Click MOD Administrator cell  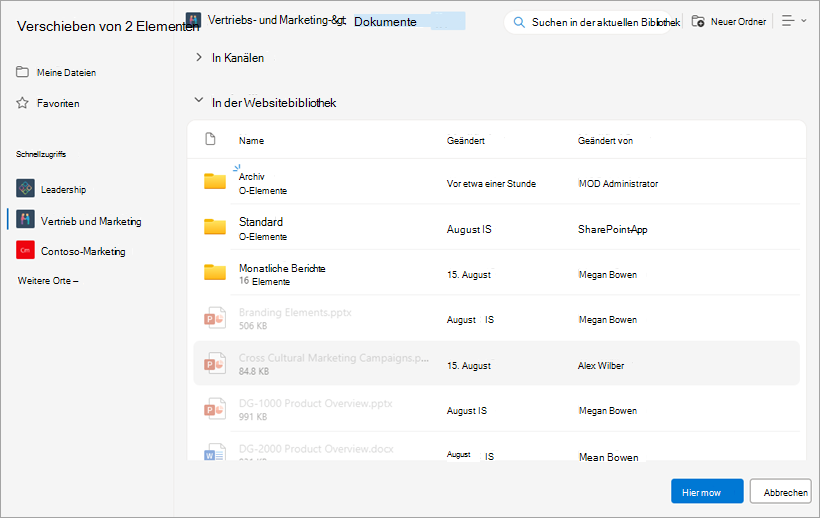pyautogui.click(x=618, y=183)
